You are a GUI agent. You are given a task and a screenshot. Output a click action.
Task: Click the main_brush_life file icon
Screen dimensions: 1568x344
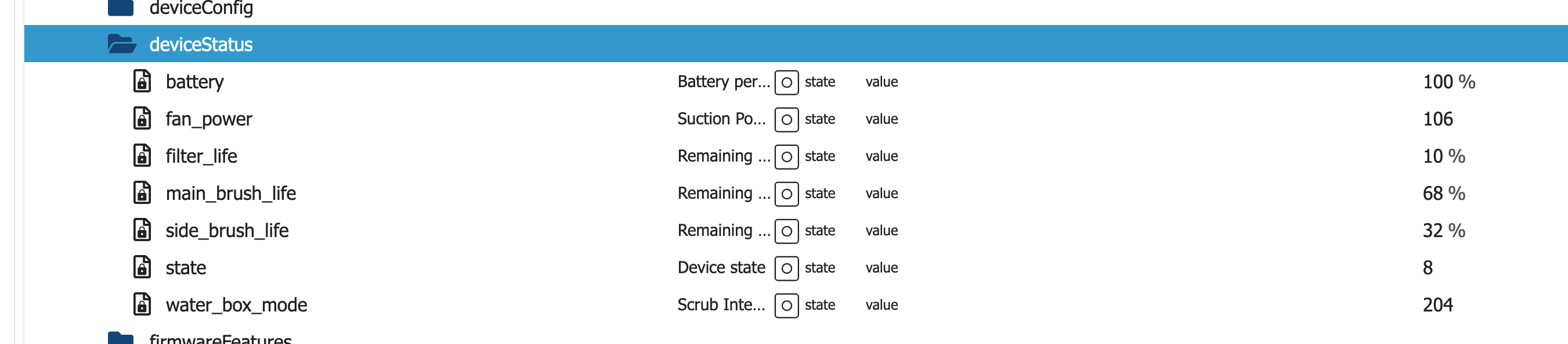pos(142,193)
